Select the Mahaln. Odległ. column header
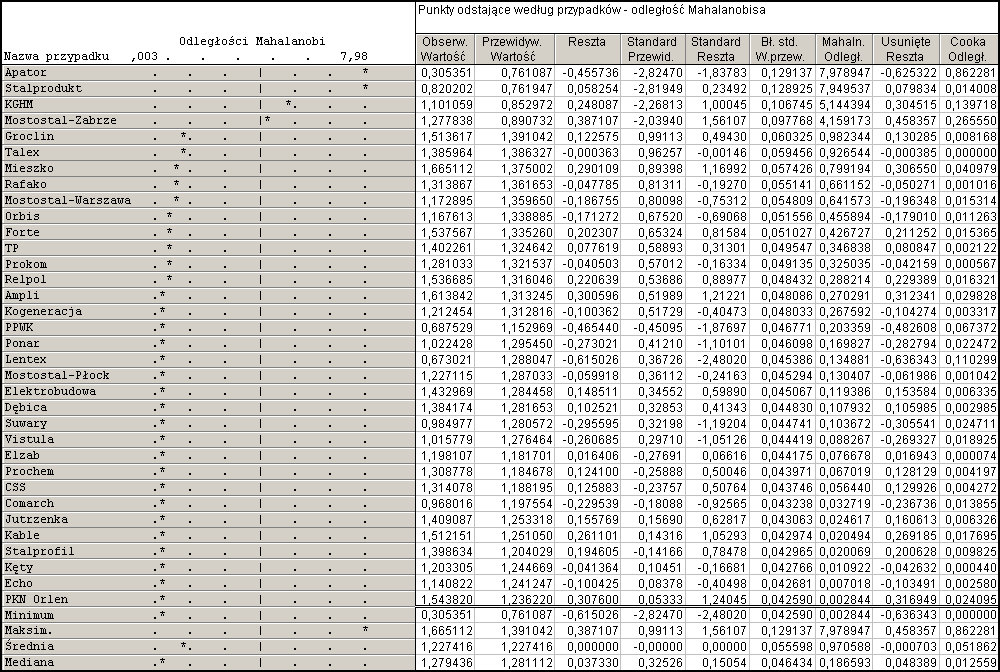This screenshot has height=672, width=1000. [x=843, y=49]
